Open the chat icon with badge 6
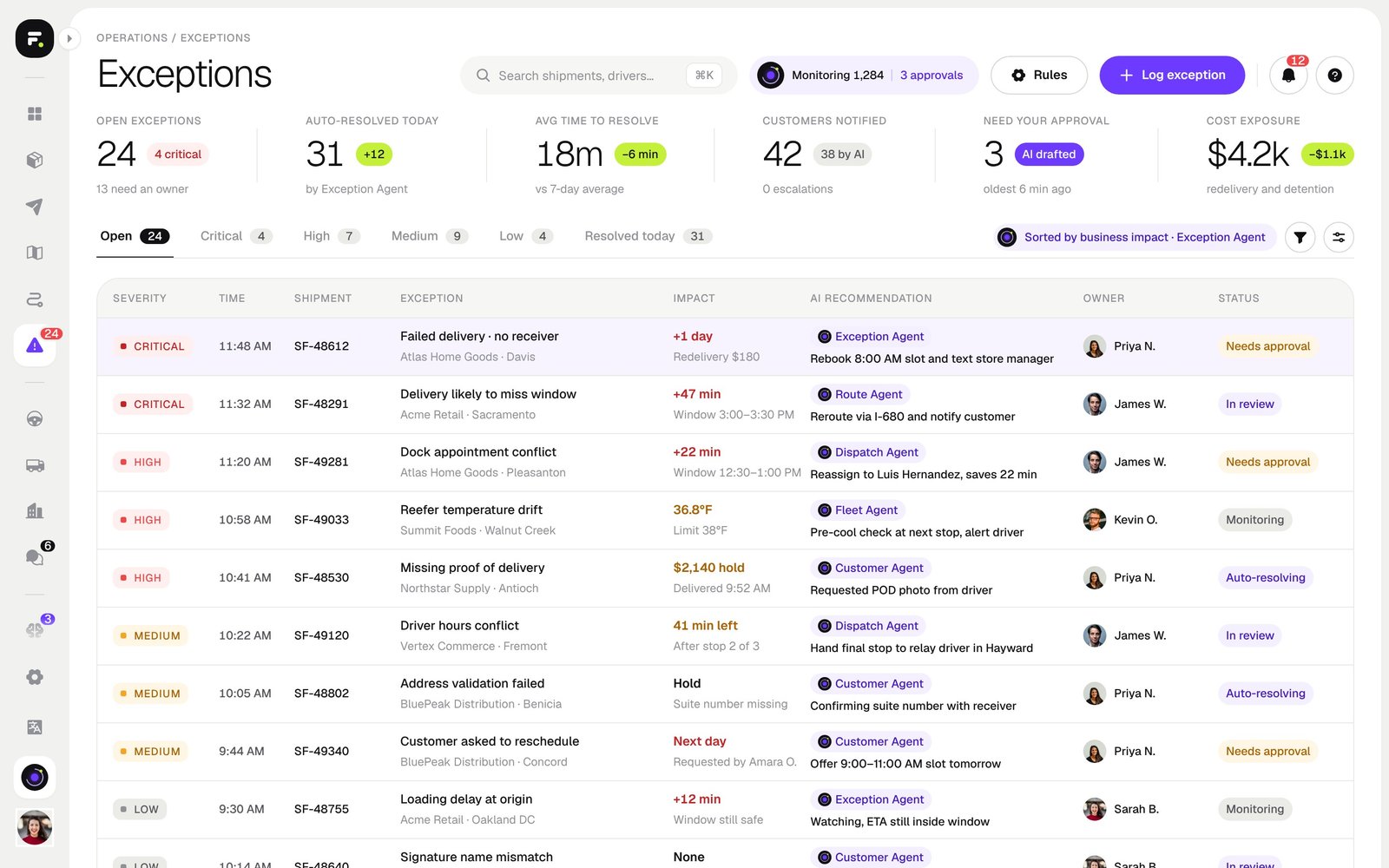This screenshot has width=1389, height=868. click(35, 556)
